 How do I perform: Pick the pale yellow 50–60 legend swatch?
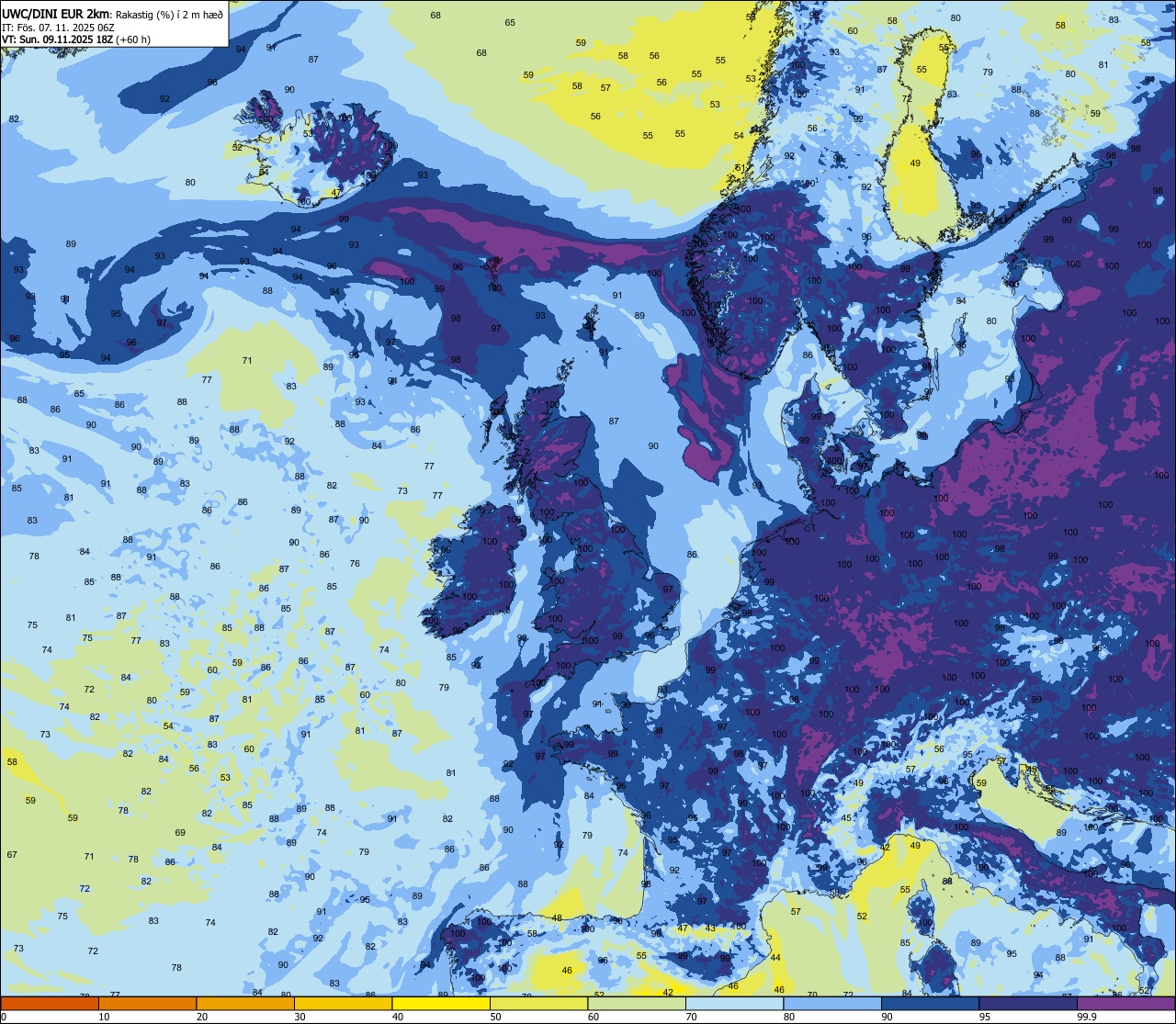coord(538,1003)
